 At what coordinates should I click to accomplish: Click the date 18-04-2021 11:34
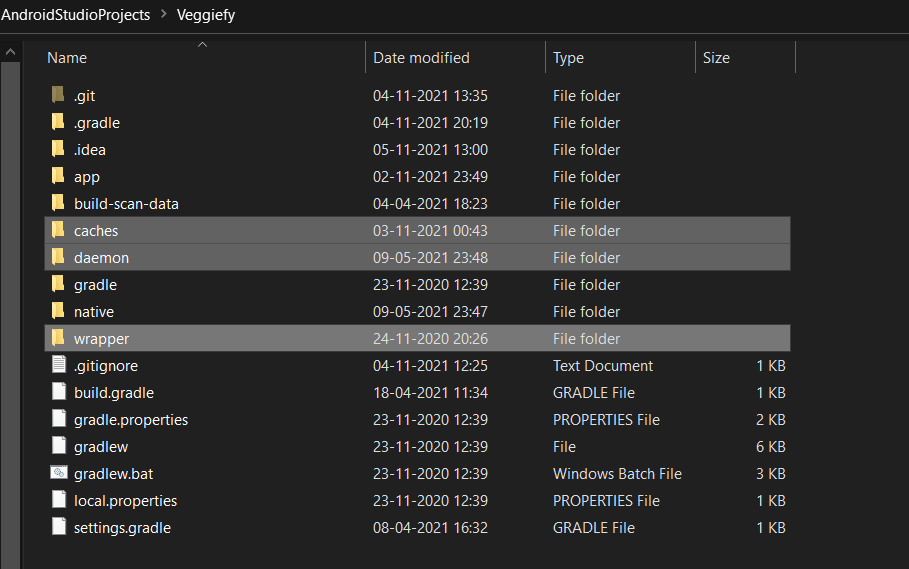coord(430,393)
